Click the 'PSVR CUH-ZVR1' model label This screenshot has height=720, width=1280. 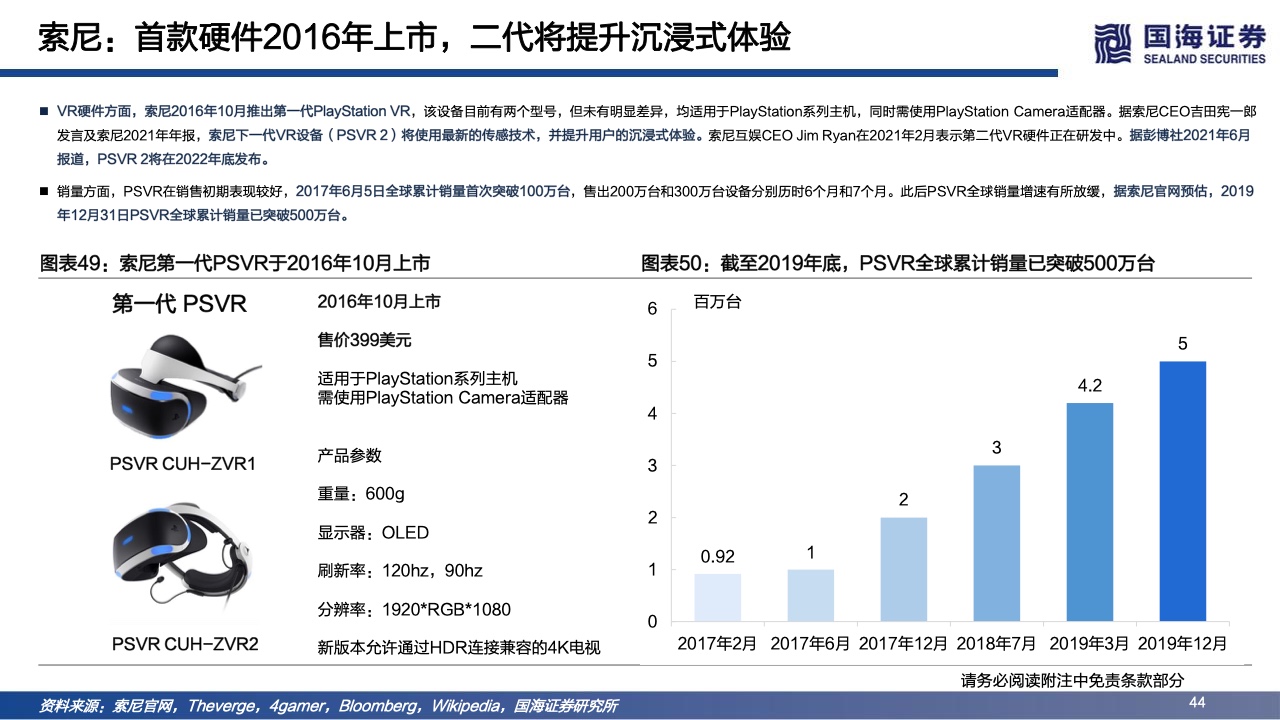183,464
